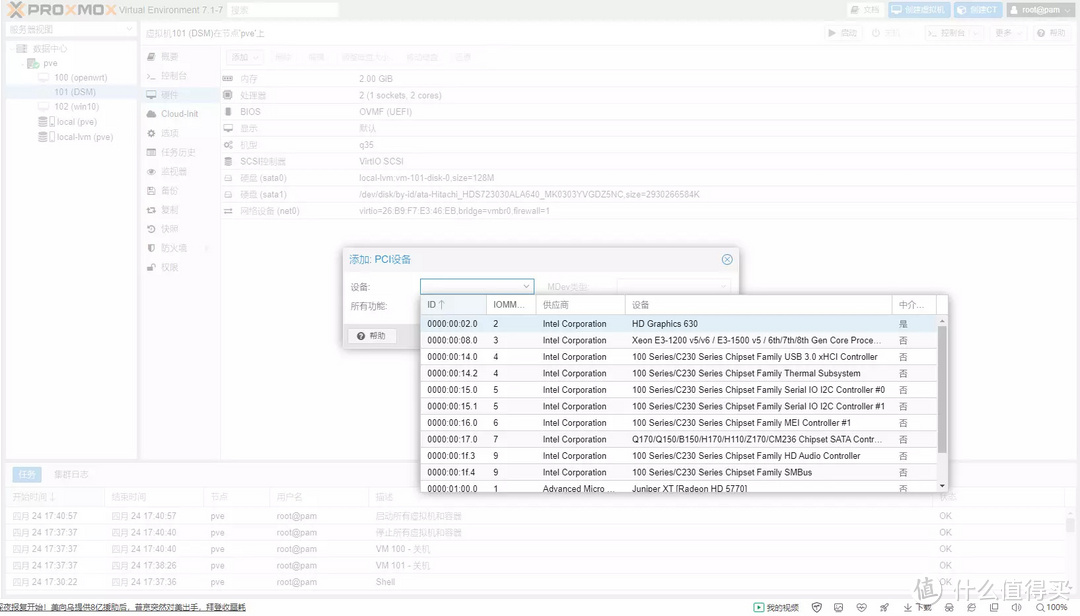The image size is (1080, 616).
Task: Open the 控制台 console toolbar dropdown
Action: coord(953,33)
